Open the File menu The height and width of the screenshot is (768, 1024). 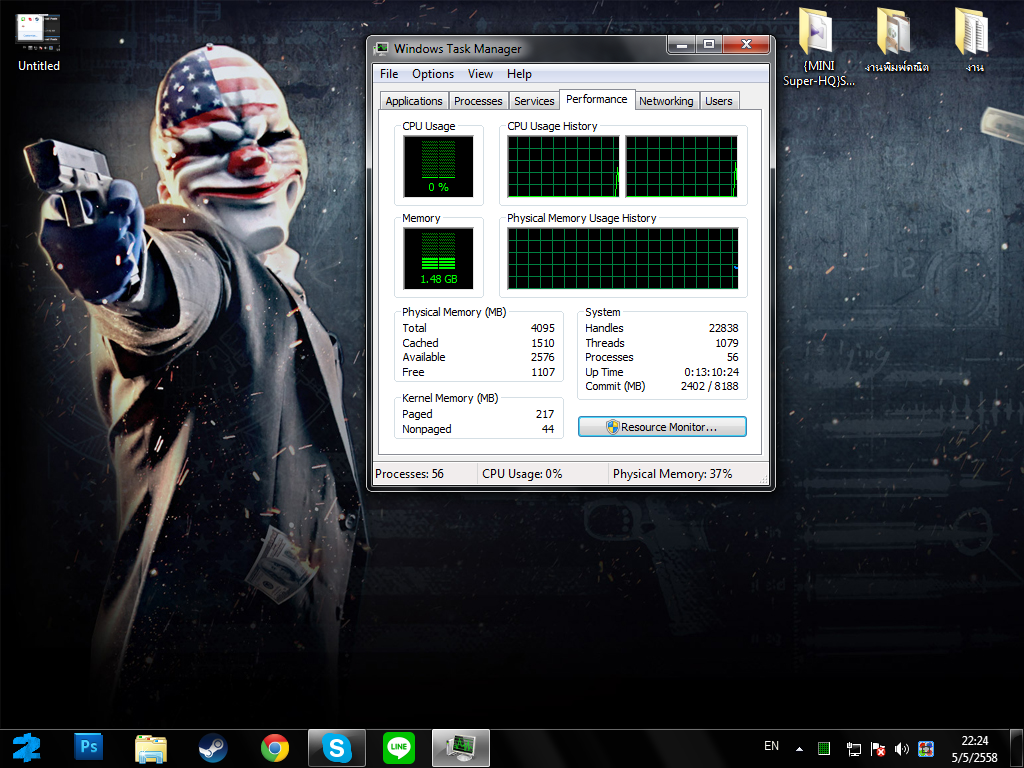coord(389,74)
